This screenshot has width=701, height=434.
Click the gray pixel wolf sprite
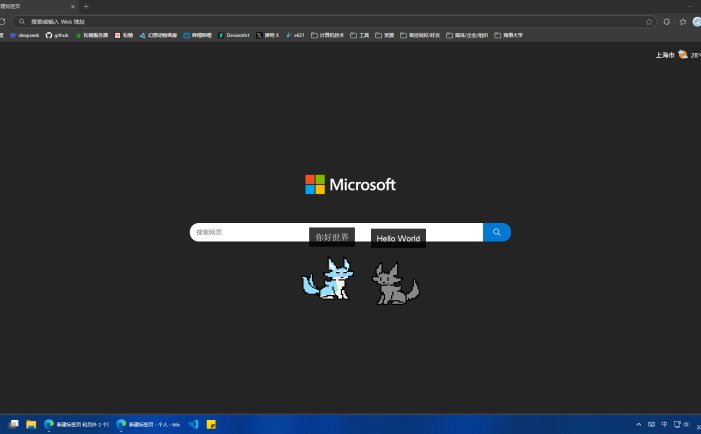[396, 283]
